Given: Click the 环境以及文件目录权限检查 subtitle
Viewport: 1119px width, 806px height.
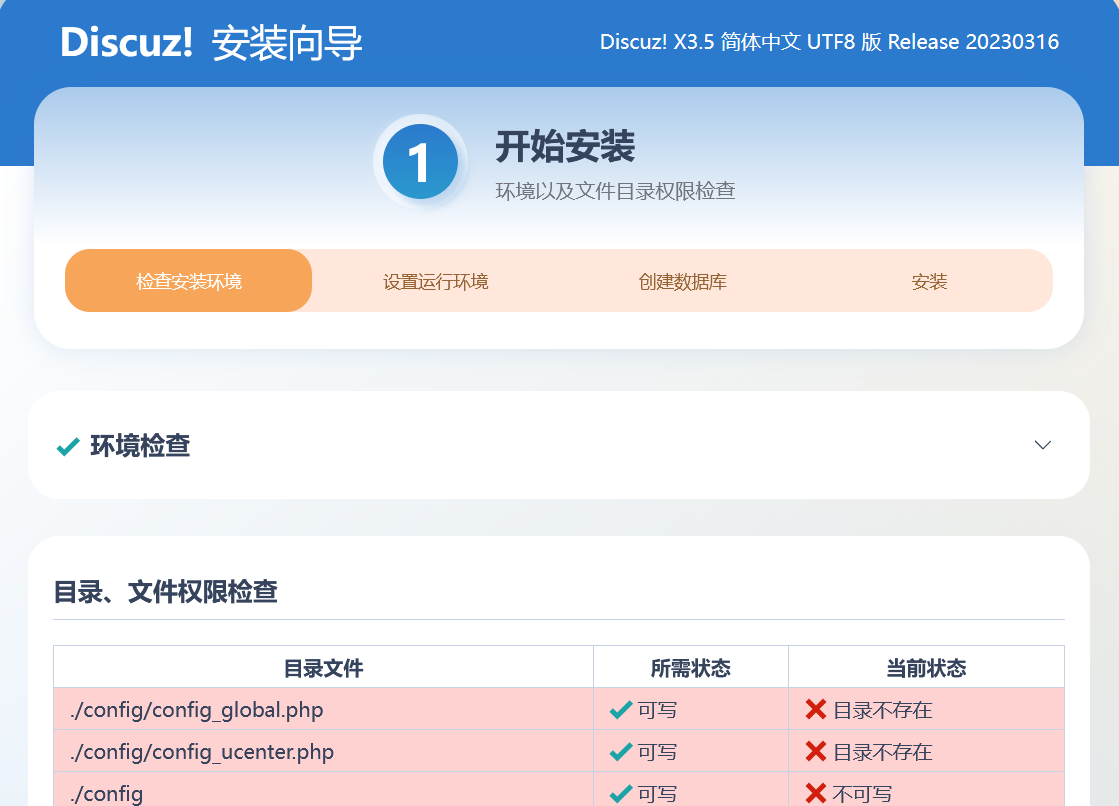Looking at the screenshot, I should tap(615, 191).
